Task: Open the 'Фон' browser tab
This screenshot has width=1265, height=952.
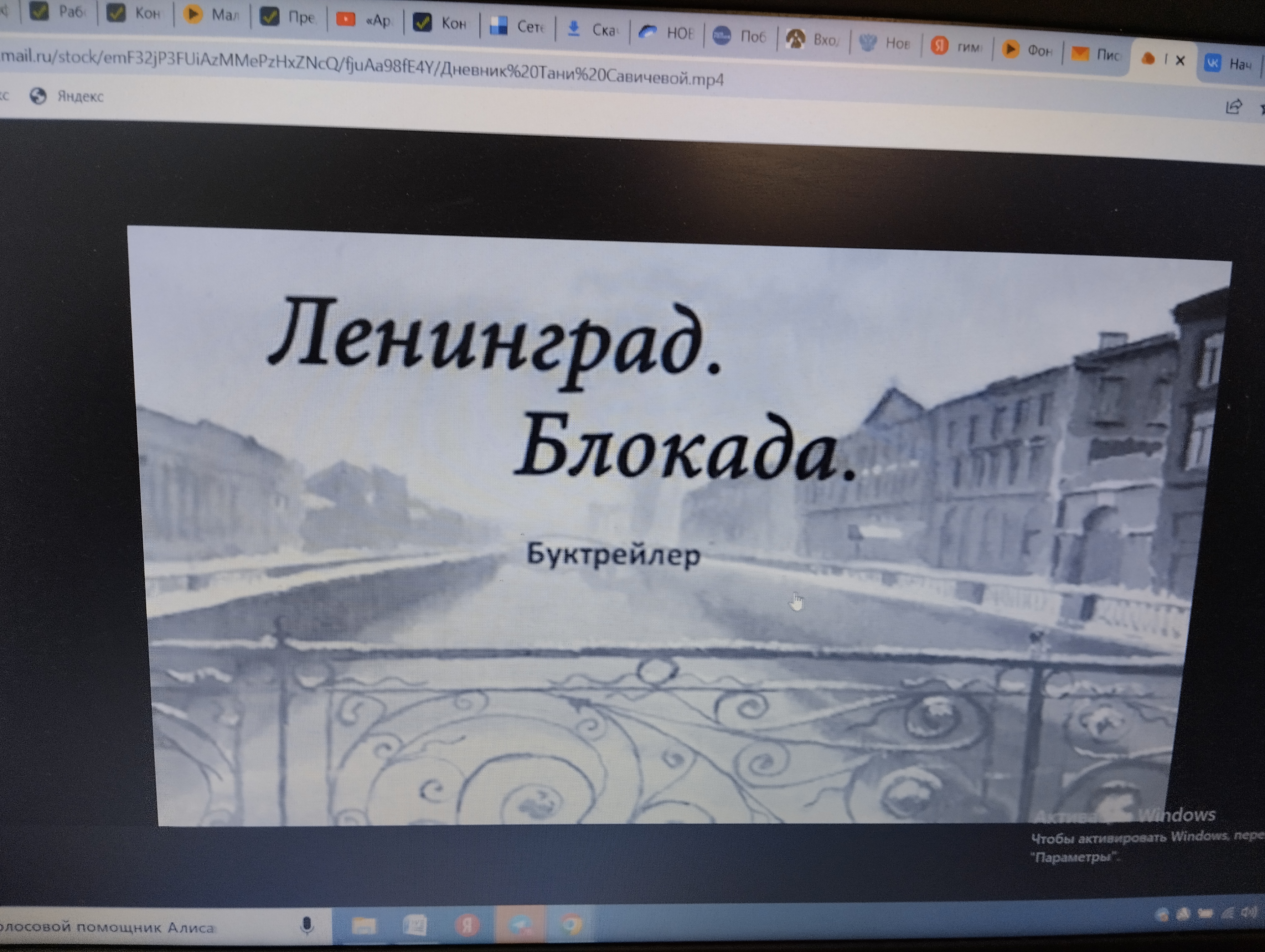Action: click(x=1028, y=50)
